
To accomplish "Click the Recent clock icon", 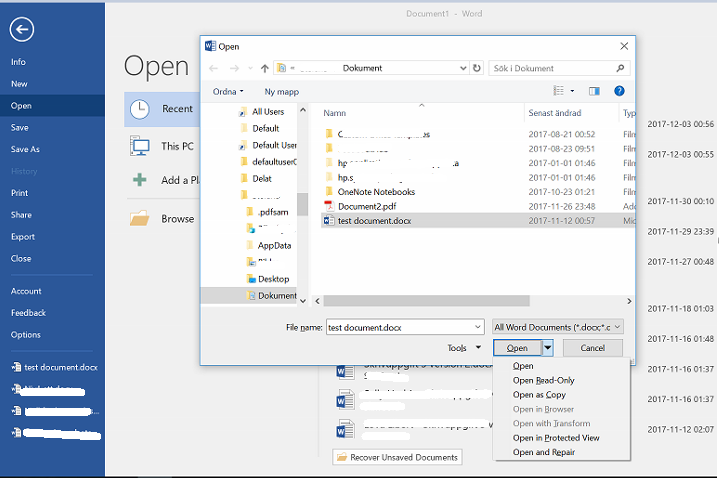I will tap(139, 109).
